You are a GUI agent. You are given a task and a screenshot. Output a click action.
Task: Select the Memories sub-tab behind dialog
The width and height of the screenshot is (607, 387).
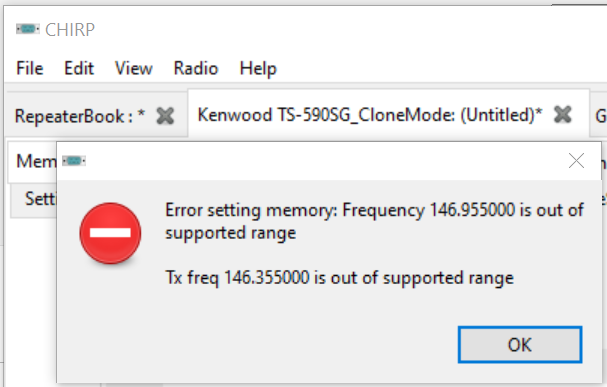[36, 161]
